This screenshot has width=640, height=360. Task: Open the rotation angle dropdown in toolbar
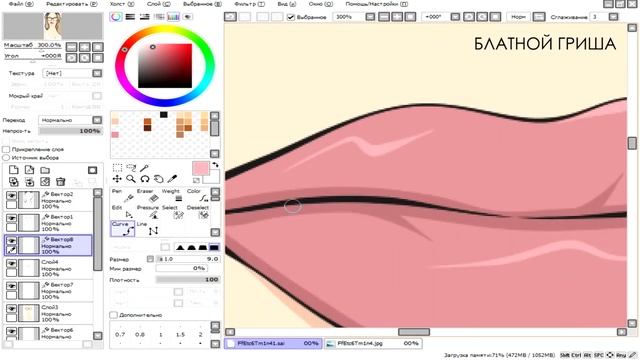coord(455,17)
